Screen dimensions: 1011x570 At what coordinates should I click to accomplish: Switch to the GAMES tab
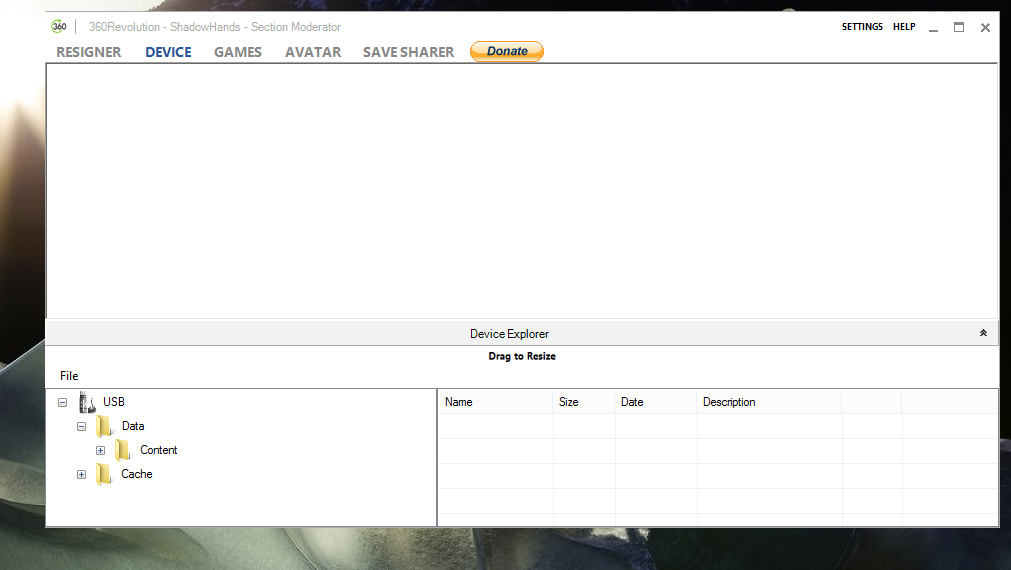[238, 52]
